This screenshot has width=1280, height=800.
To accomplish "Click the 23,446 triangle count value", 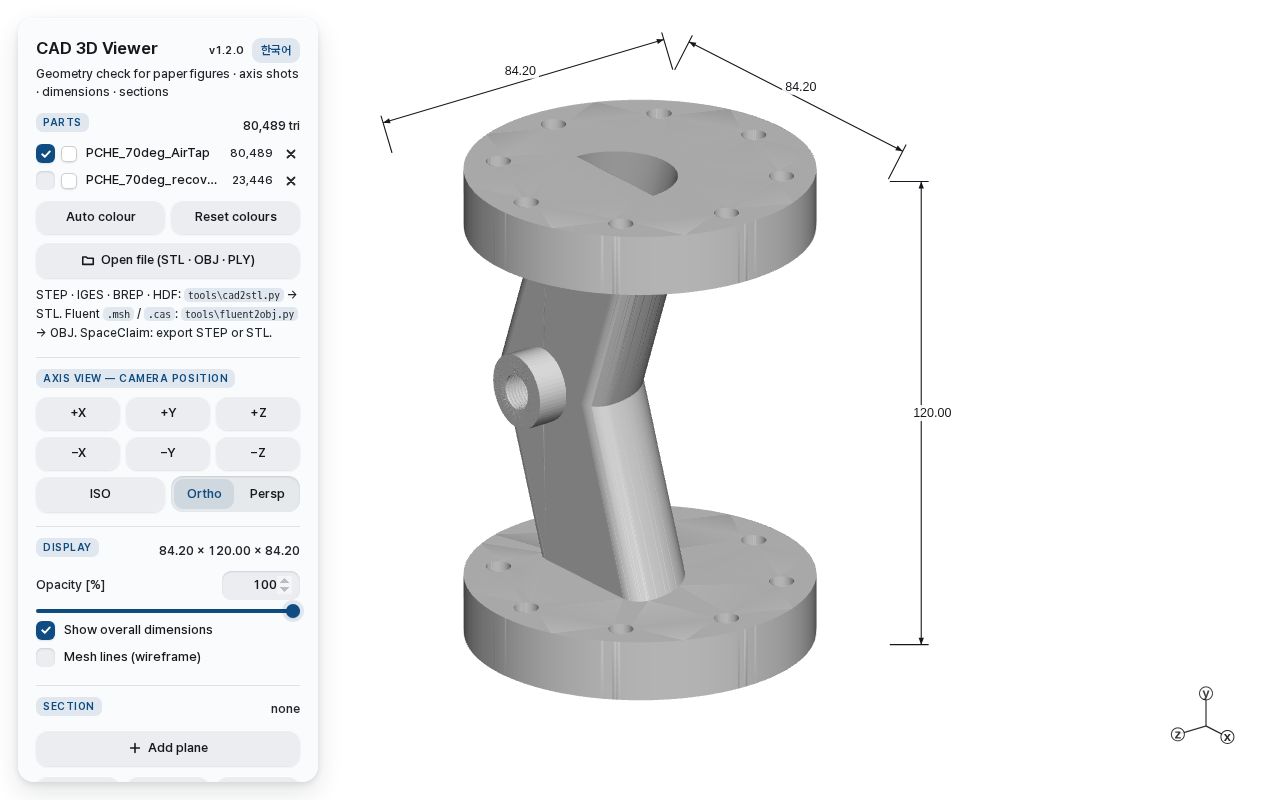I will [x=252, y=181].
